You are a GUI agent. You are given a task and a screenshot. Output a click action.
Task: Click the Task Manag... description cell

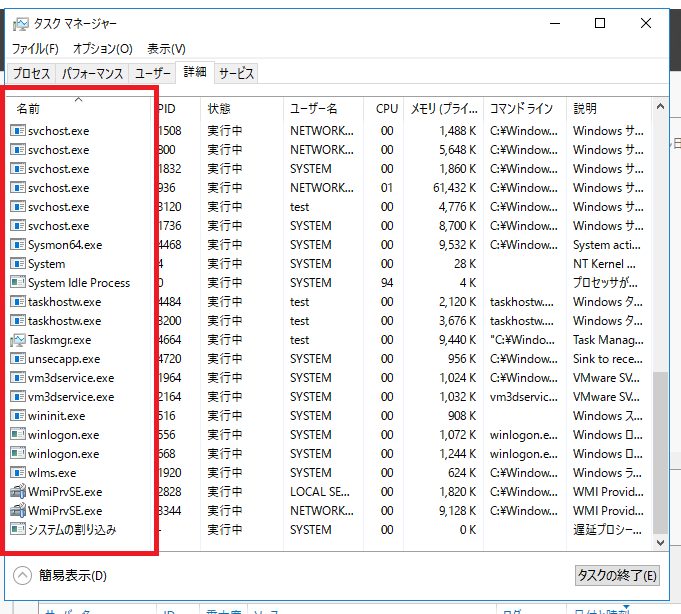(x=608, y=340)
